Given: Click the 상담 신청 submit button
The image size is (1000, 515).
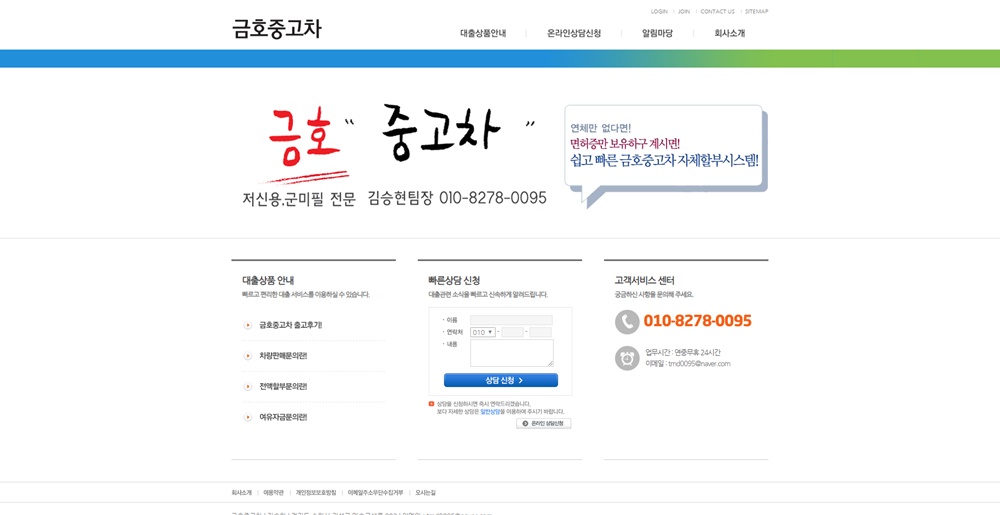Looking at the screenshot, I should coord(501,381).
